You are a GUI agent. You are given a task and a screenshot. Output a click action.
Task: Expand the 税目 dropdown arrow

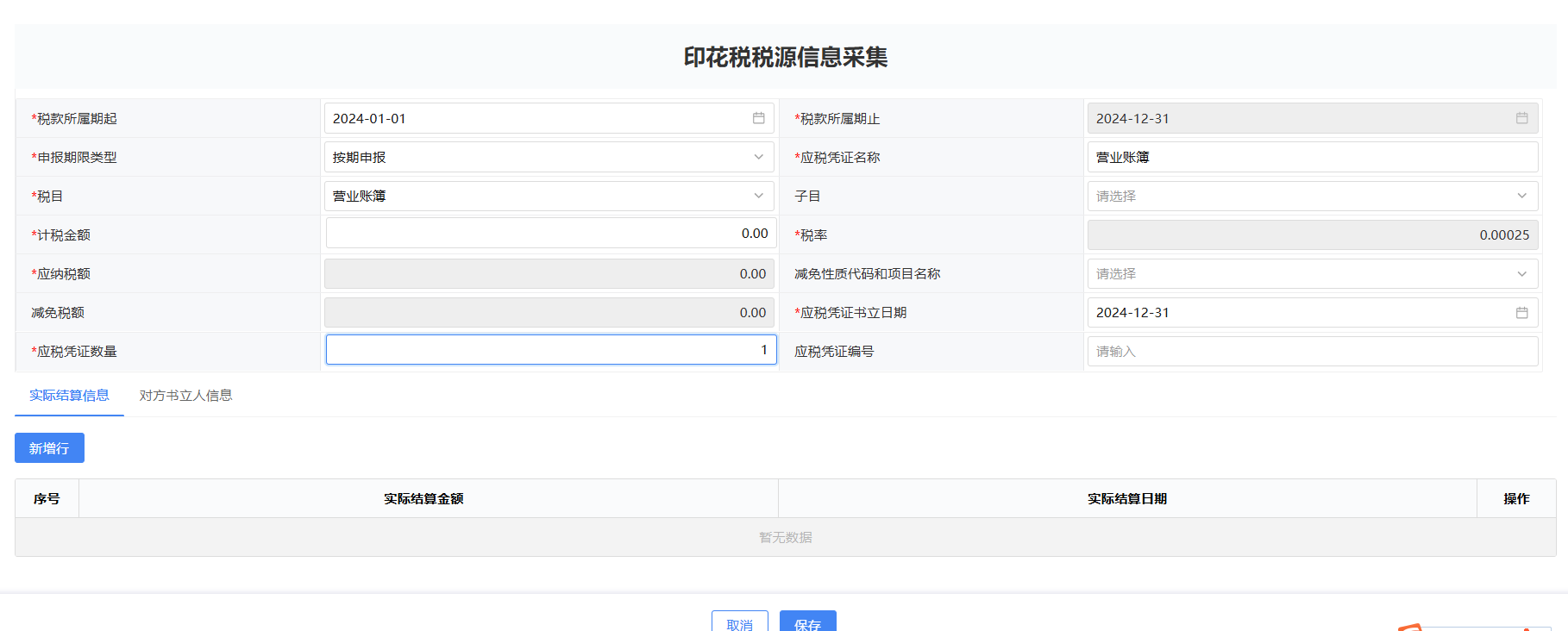(758, 196)
